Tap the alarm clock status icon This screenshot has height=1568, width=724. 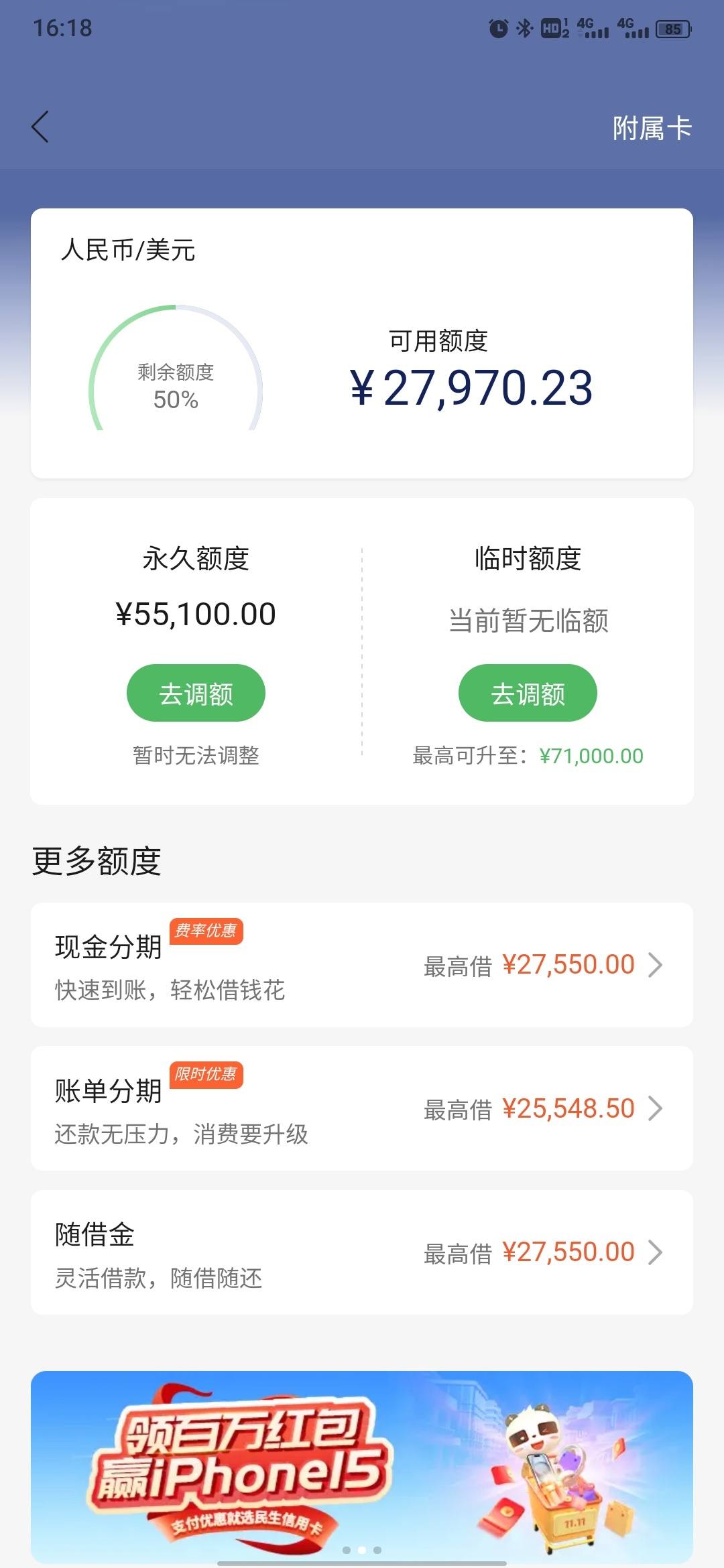[x=498, y=28]
